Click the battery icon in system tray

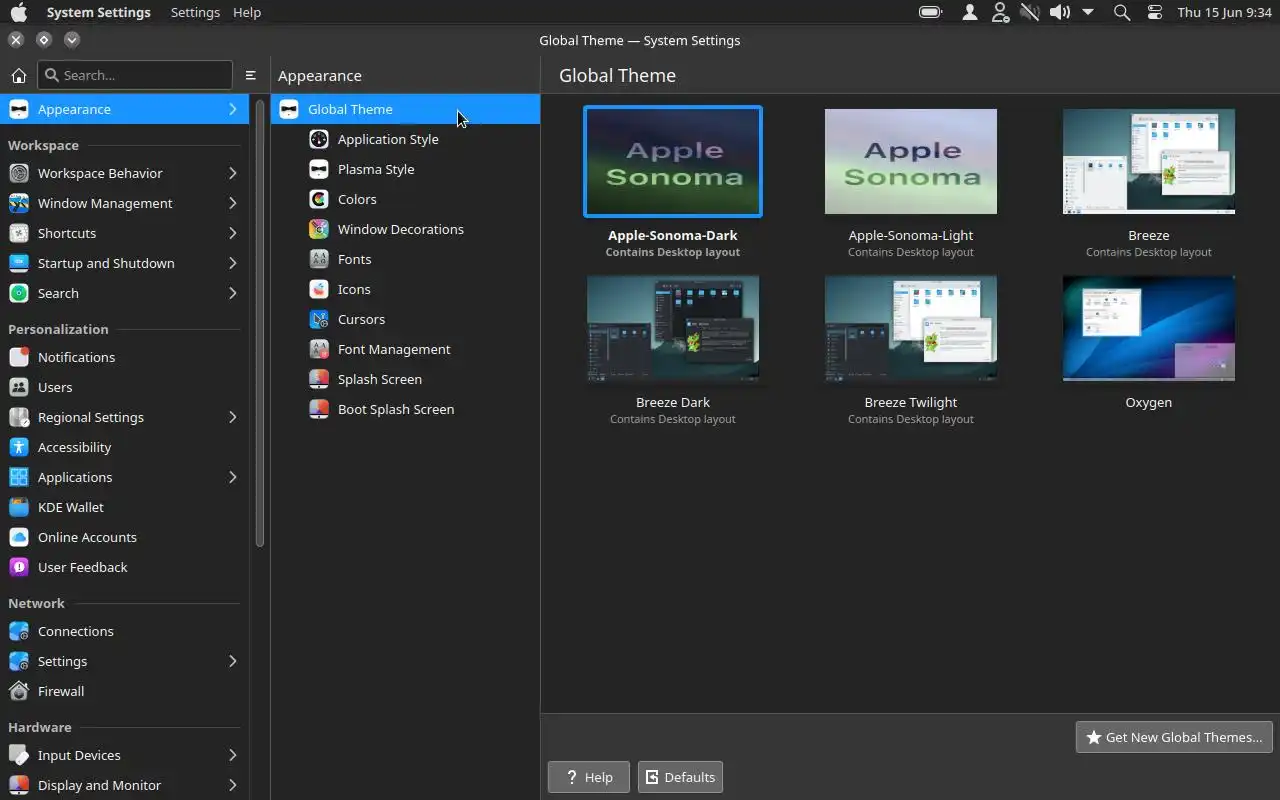931,12
